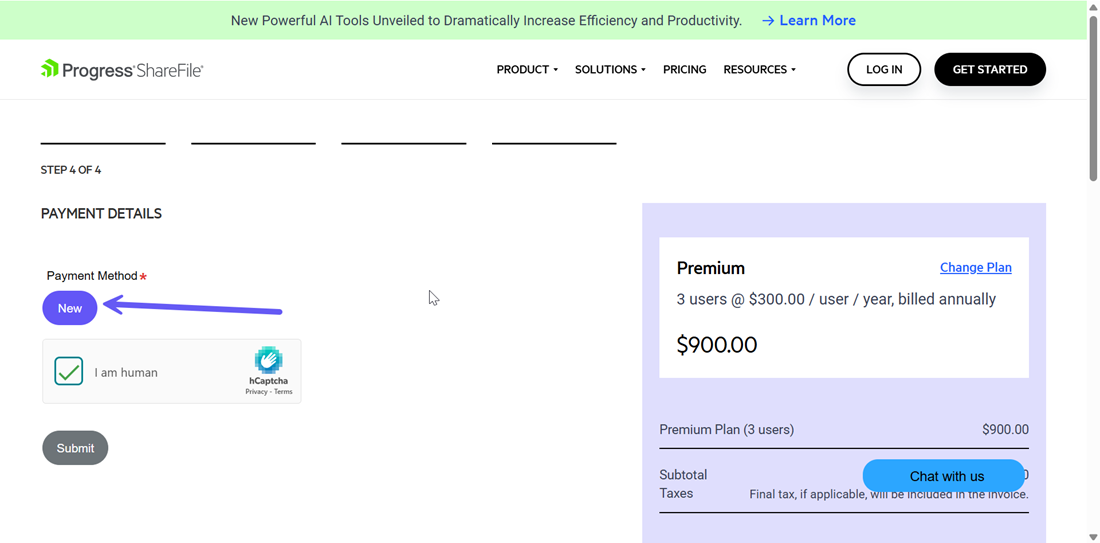Click the scrollbar down arrow

point(1093,537)
